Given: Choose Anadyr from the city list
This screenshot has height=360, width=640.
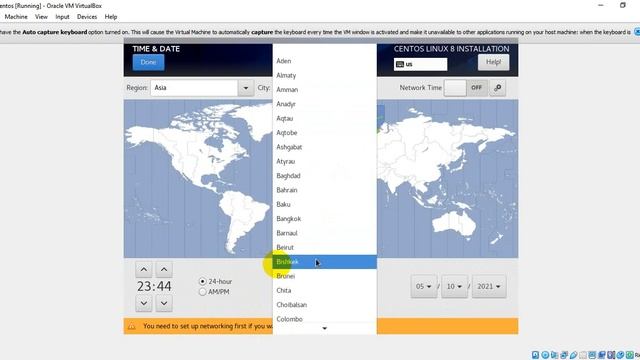Looking at the screenshot, I should (x=324, y=104).
